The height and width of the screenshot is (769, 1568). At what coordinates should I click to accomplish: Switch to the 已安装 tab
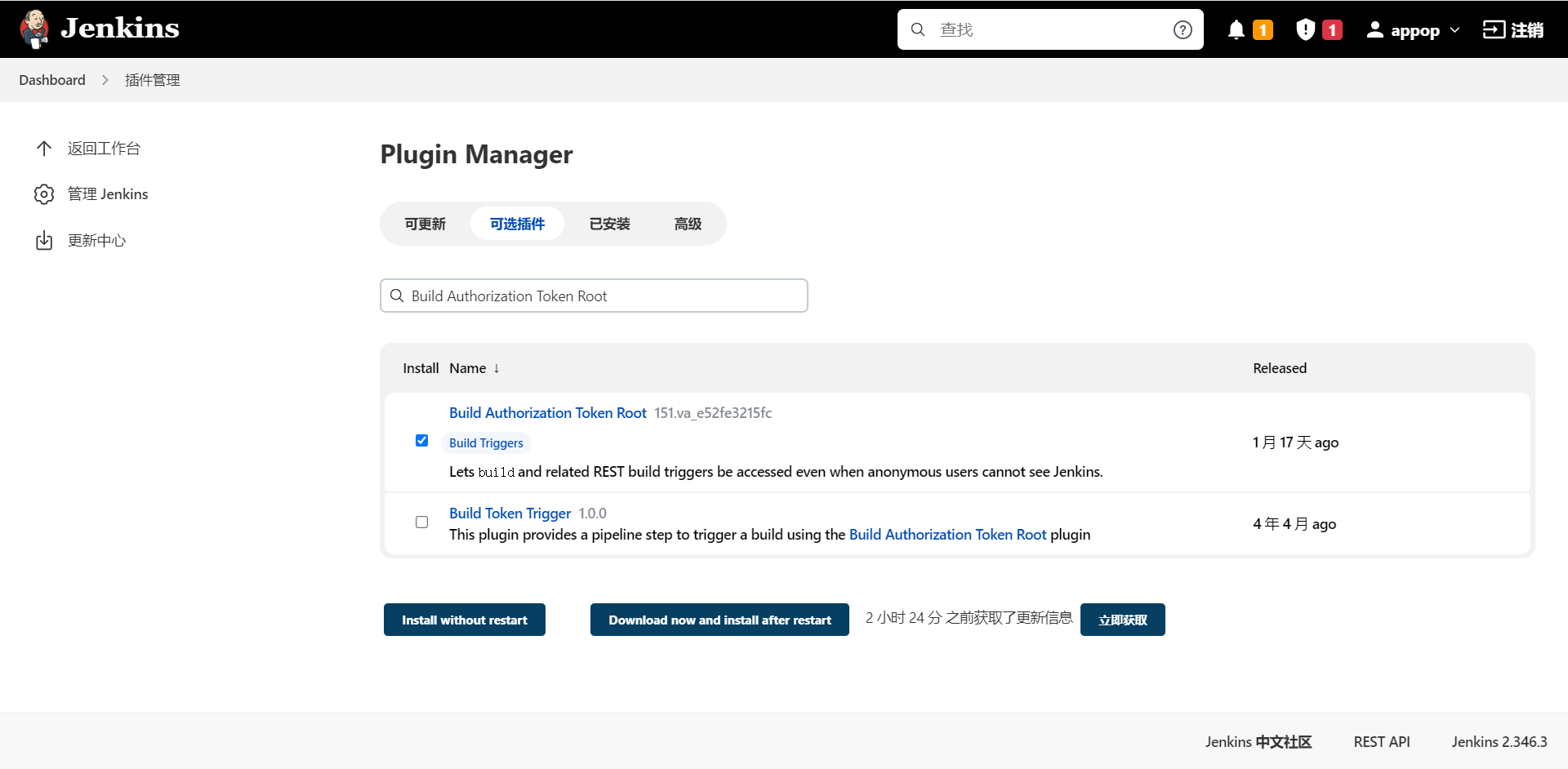coord(609,224)
